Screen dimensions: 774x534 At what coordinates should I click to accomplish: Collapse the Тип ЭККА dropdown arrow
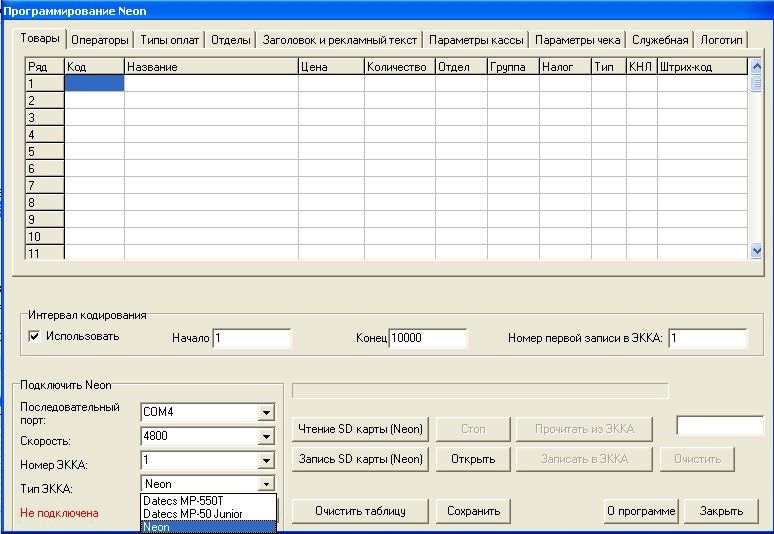click(266, 484)
